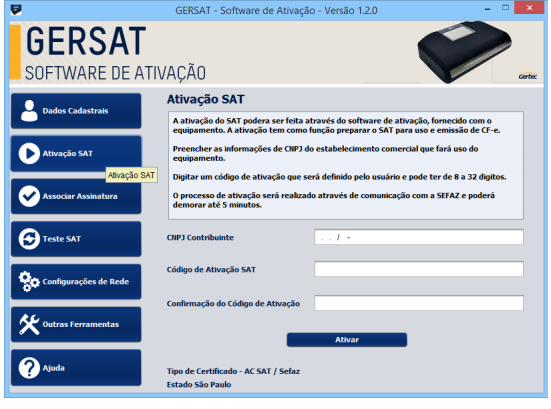
Task: Open the Dados Cadastrais section
Action: [76, 111]
